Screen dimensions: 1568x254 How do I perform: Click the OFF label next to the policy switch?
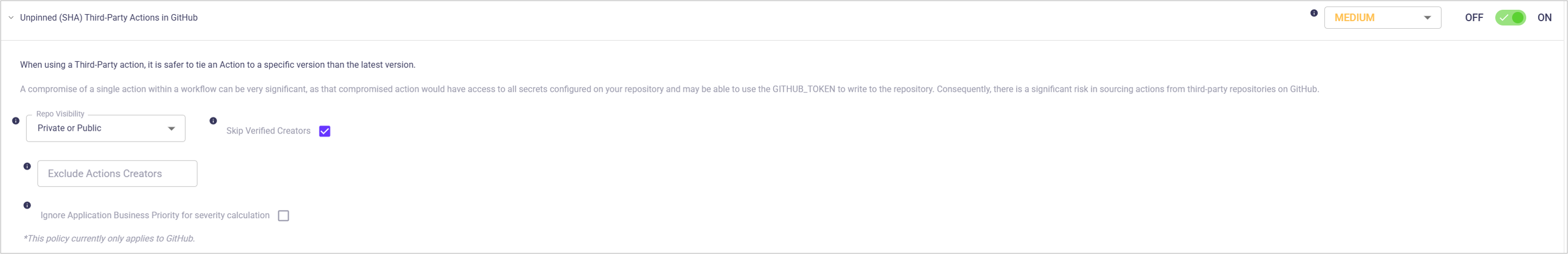(x=1473, y=18)
